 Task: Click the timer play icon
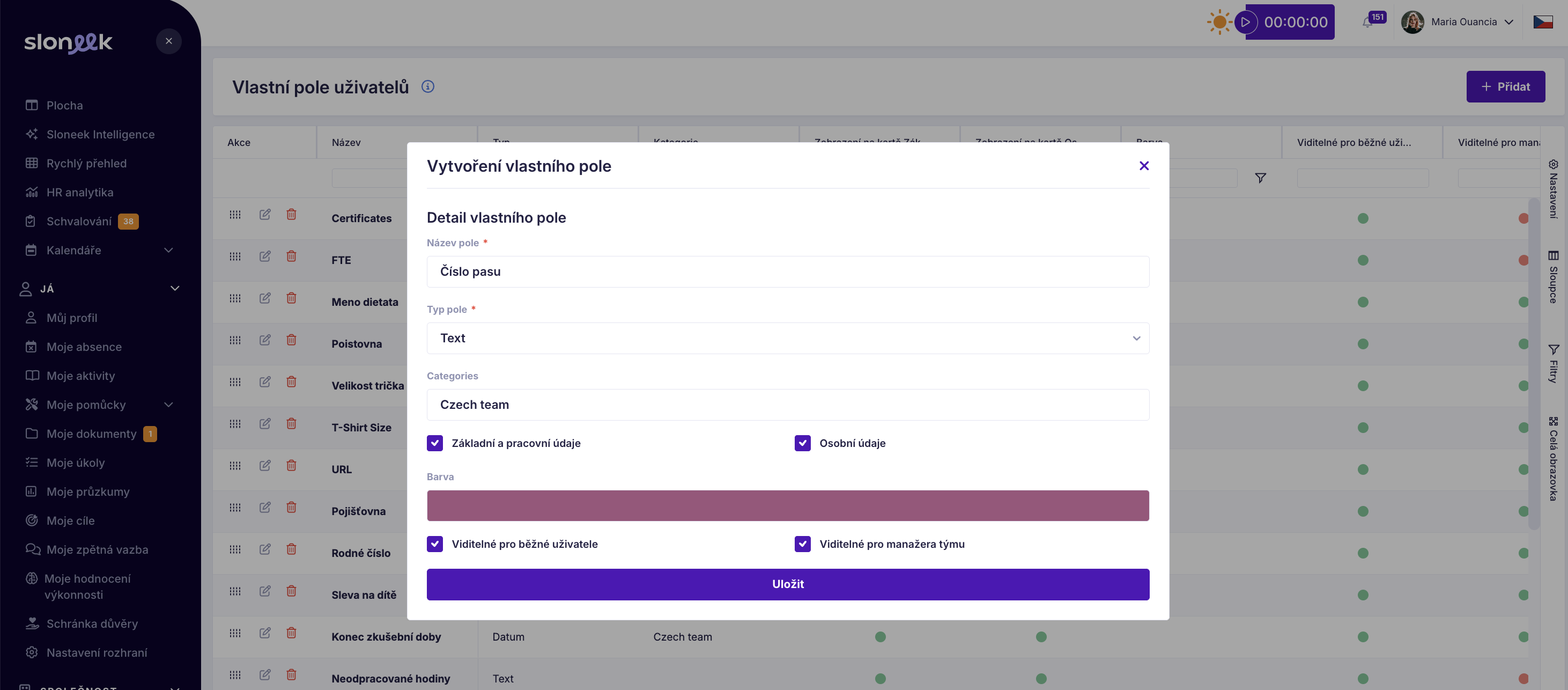pyautogui.click(x=1245, y=23)
